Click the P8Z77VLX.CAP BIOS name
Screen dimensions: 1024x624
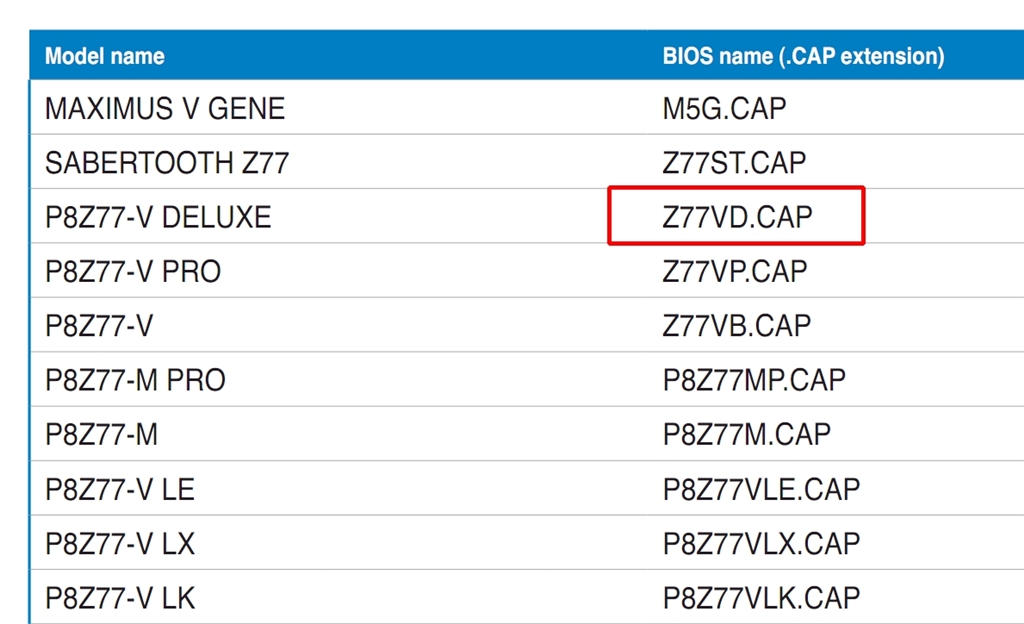pos(761,543)
